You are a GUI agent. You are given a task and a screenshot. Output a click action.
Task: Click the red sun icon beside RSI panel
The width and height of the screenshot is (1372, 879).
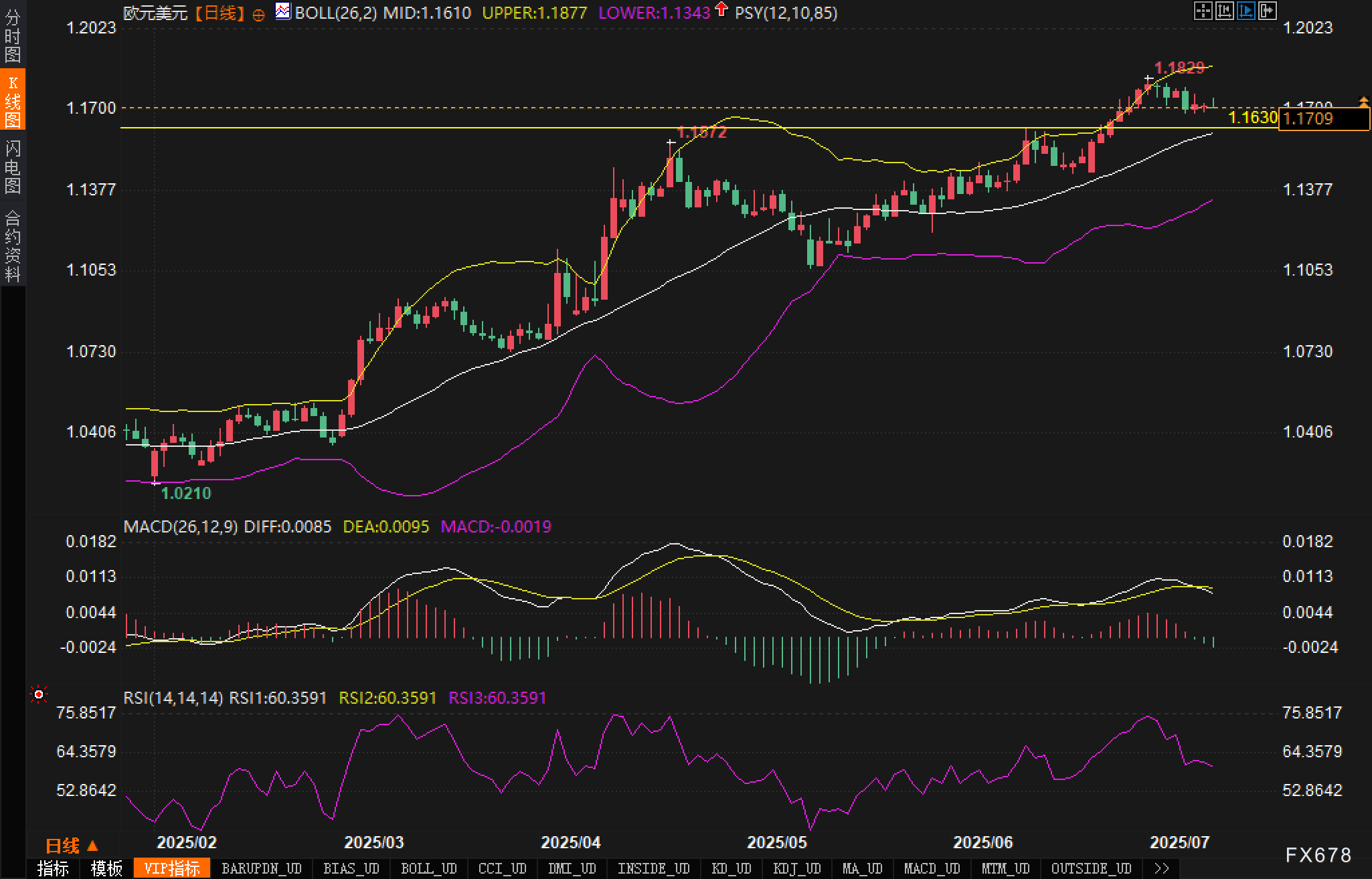[x=39, y=695]
